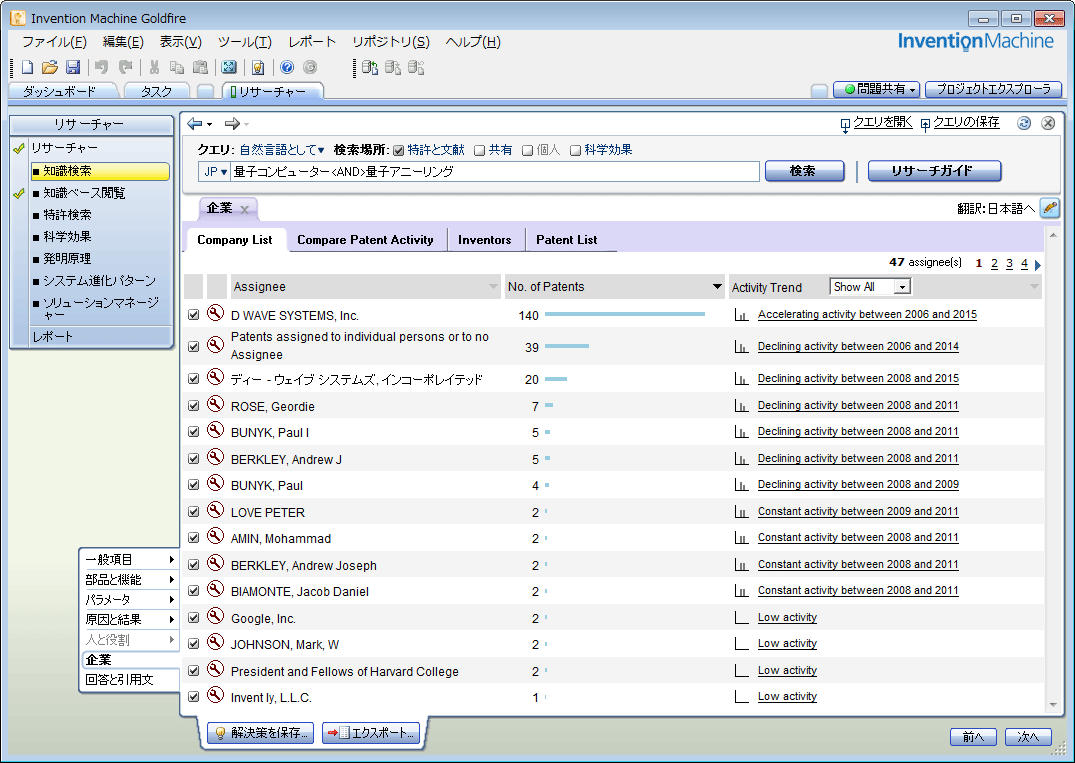This screenshot has width=1075, height=763.
Task: Toggle the 特許と文献 search location checkbox
Action: 398,150
